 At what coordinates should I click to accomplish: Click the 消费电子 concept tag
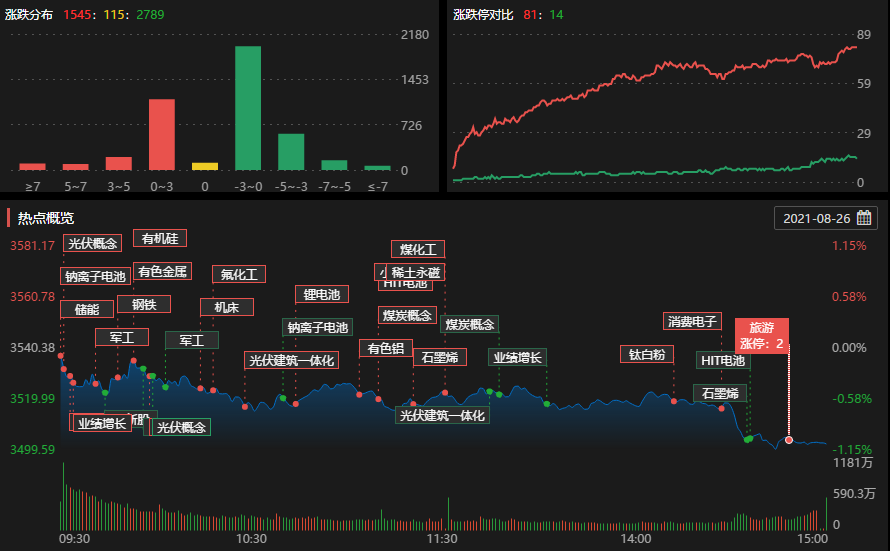click(692, 321)
